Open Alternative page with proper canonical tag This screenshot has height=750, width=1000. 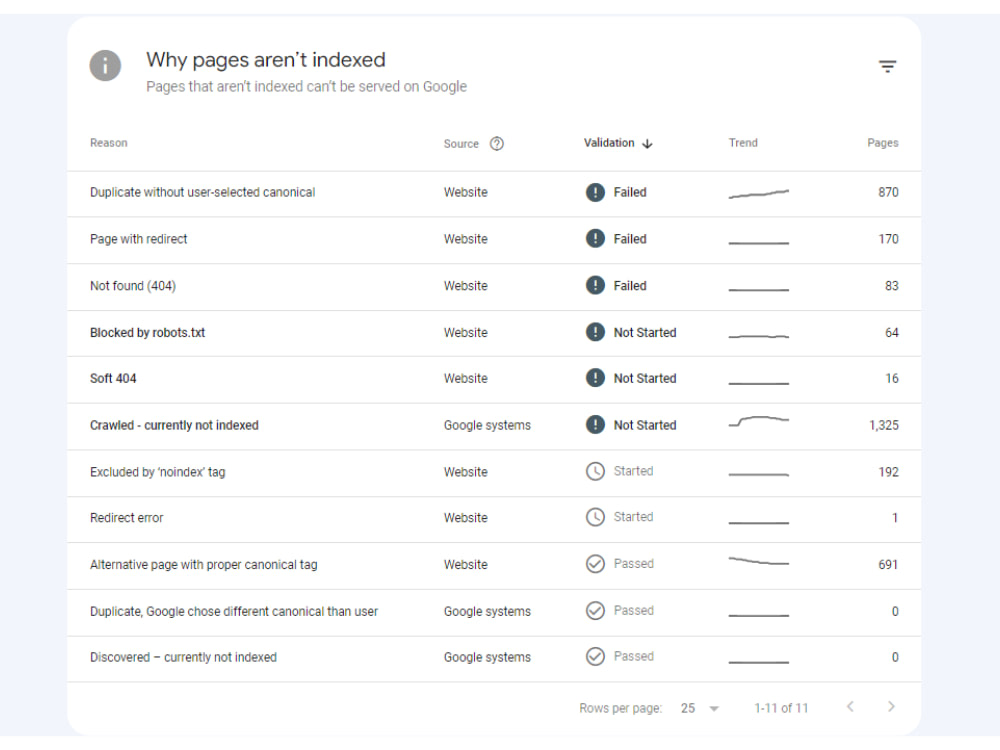coord(203,564)
